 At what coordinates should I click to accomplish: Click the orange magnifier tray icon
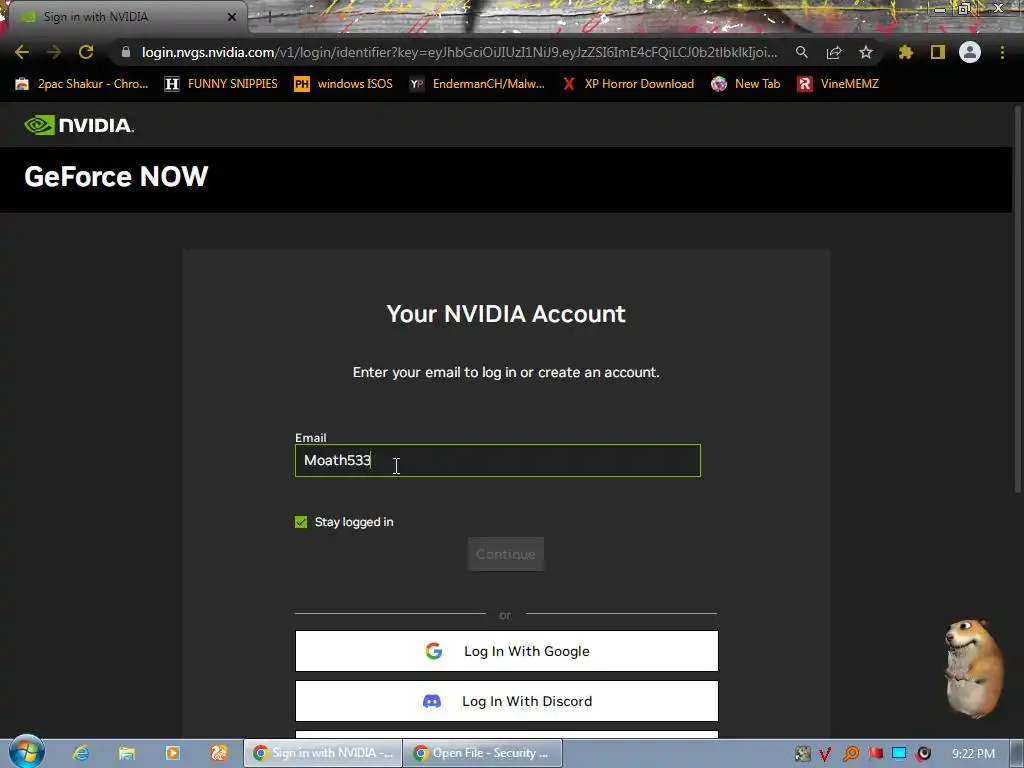(851, 754)
